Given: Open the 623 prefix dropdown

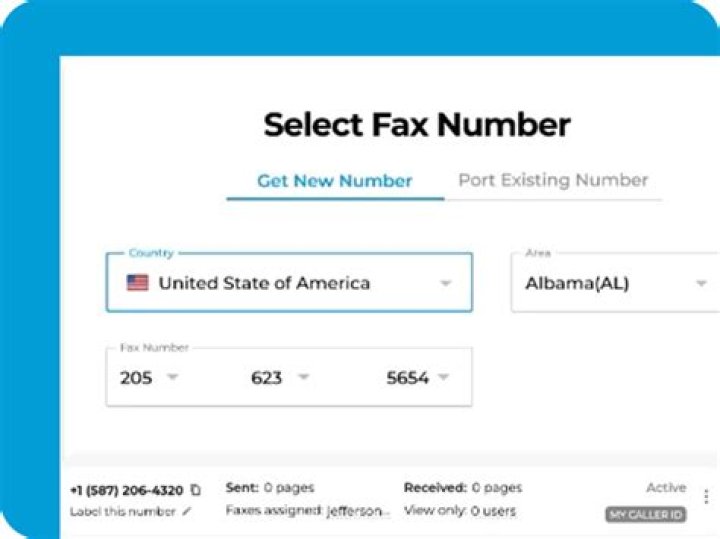Looking at the screenshot, I should pos(303,378).
